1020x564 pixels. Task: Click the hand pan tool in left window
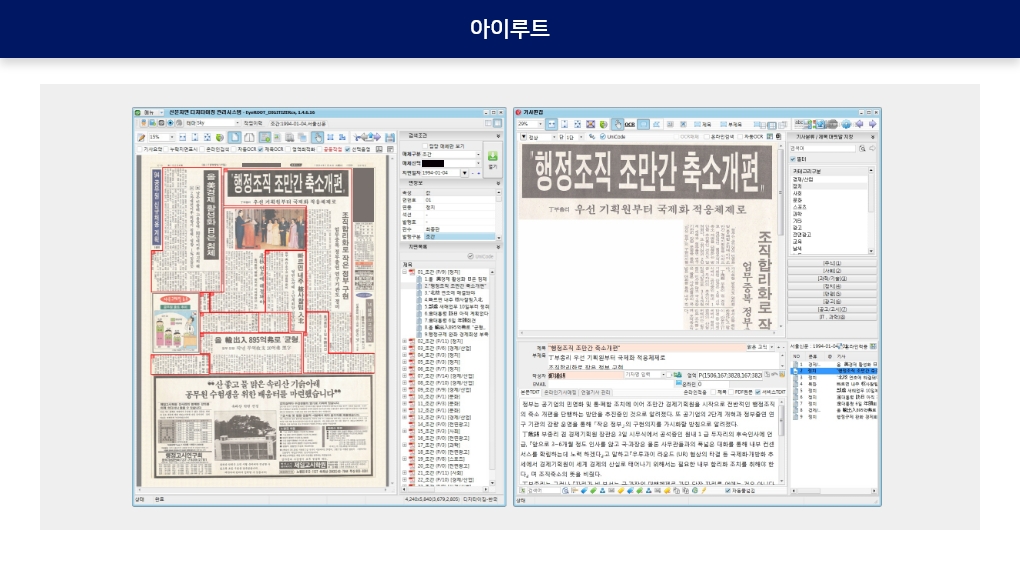[x=317, y=137]
